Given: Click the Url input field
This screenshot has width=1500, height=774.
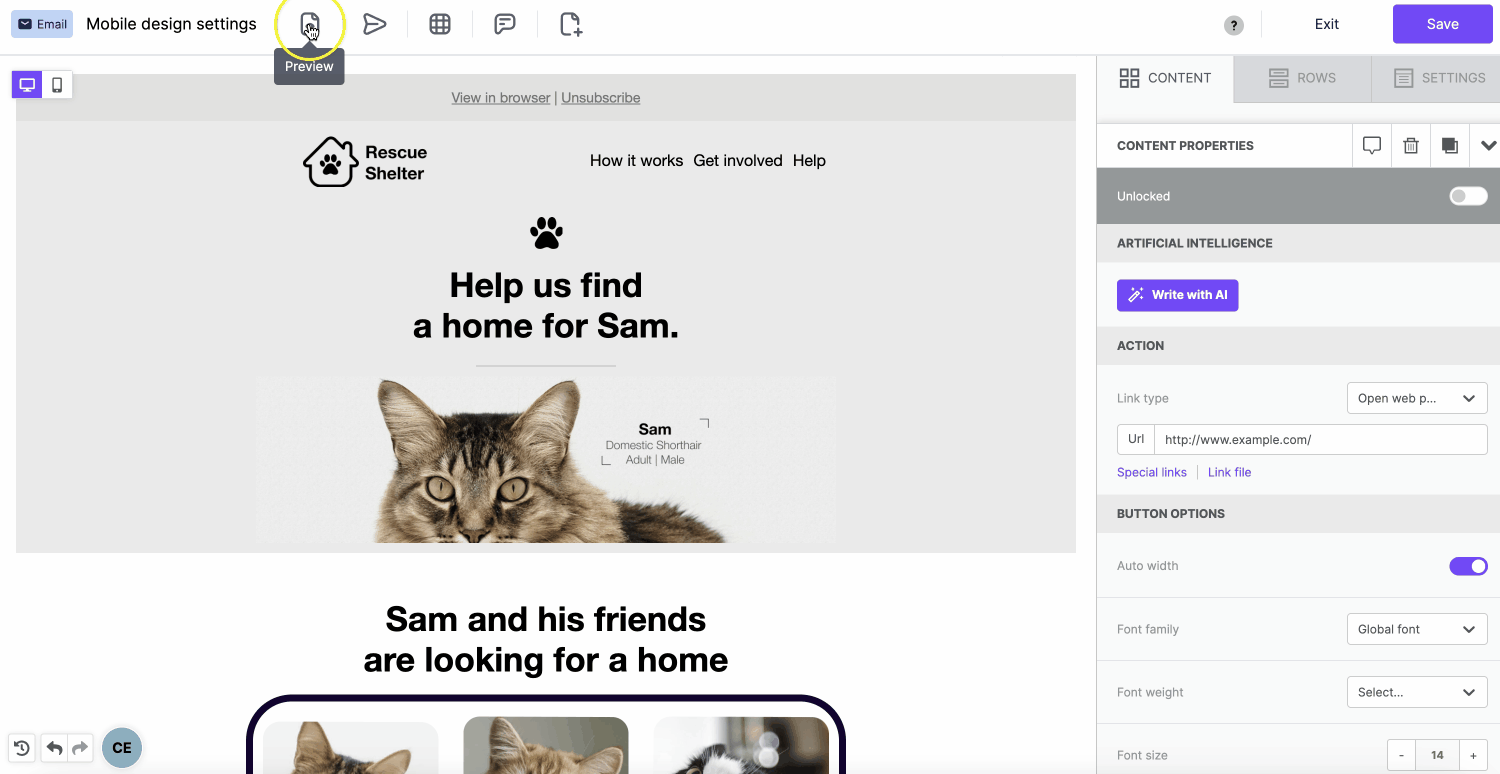Looking at the screenshot, I should 1321,440.
